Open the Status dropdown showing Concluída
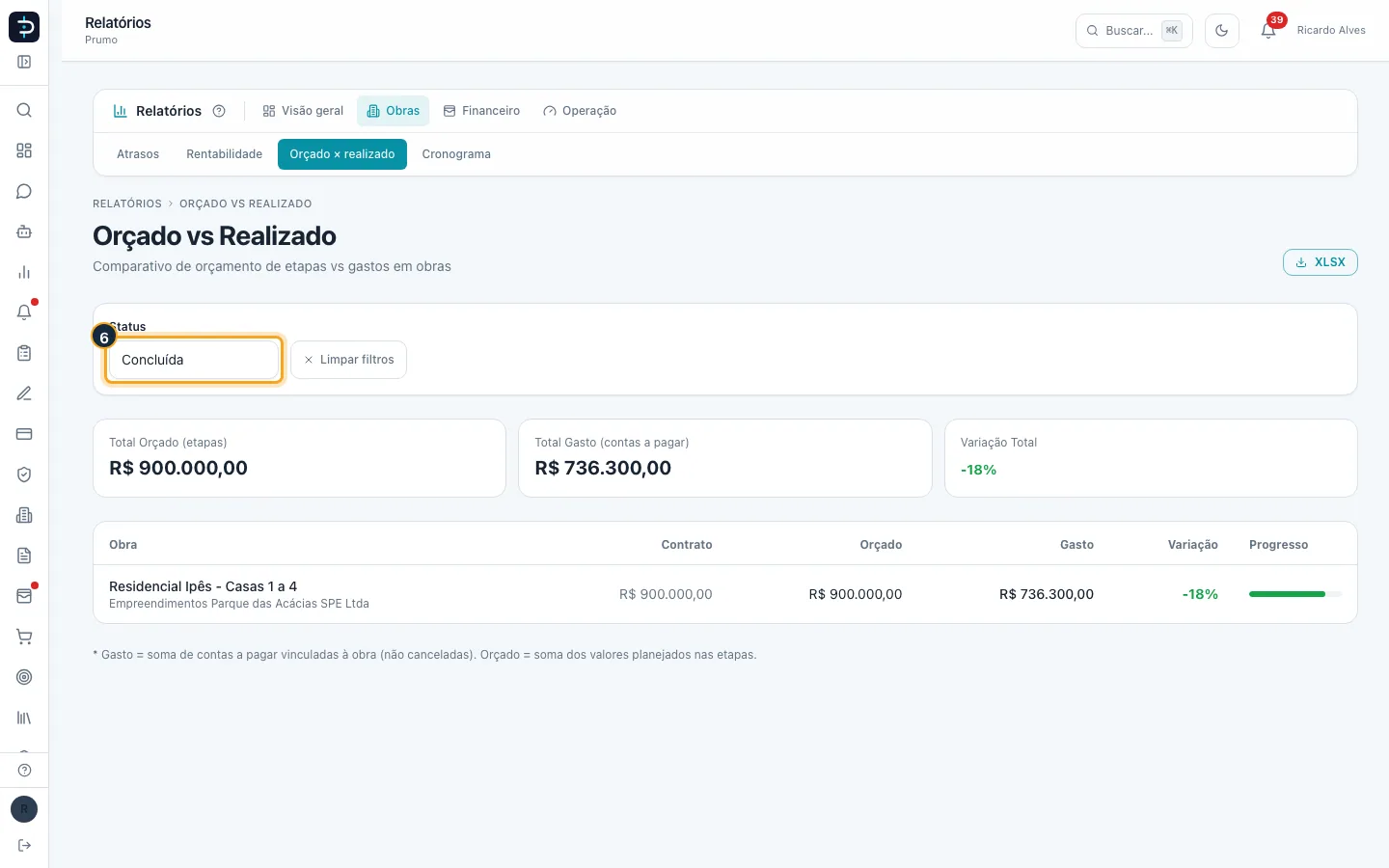Viewport: 1389px width, 868px height. 193,360
